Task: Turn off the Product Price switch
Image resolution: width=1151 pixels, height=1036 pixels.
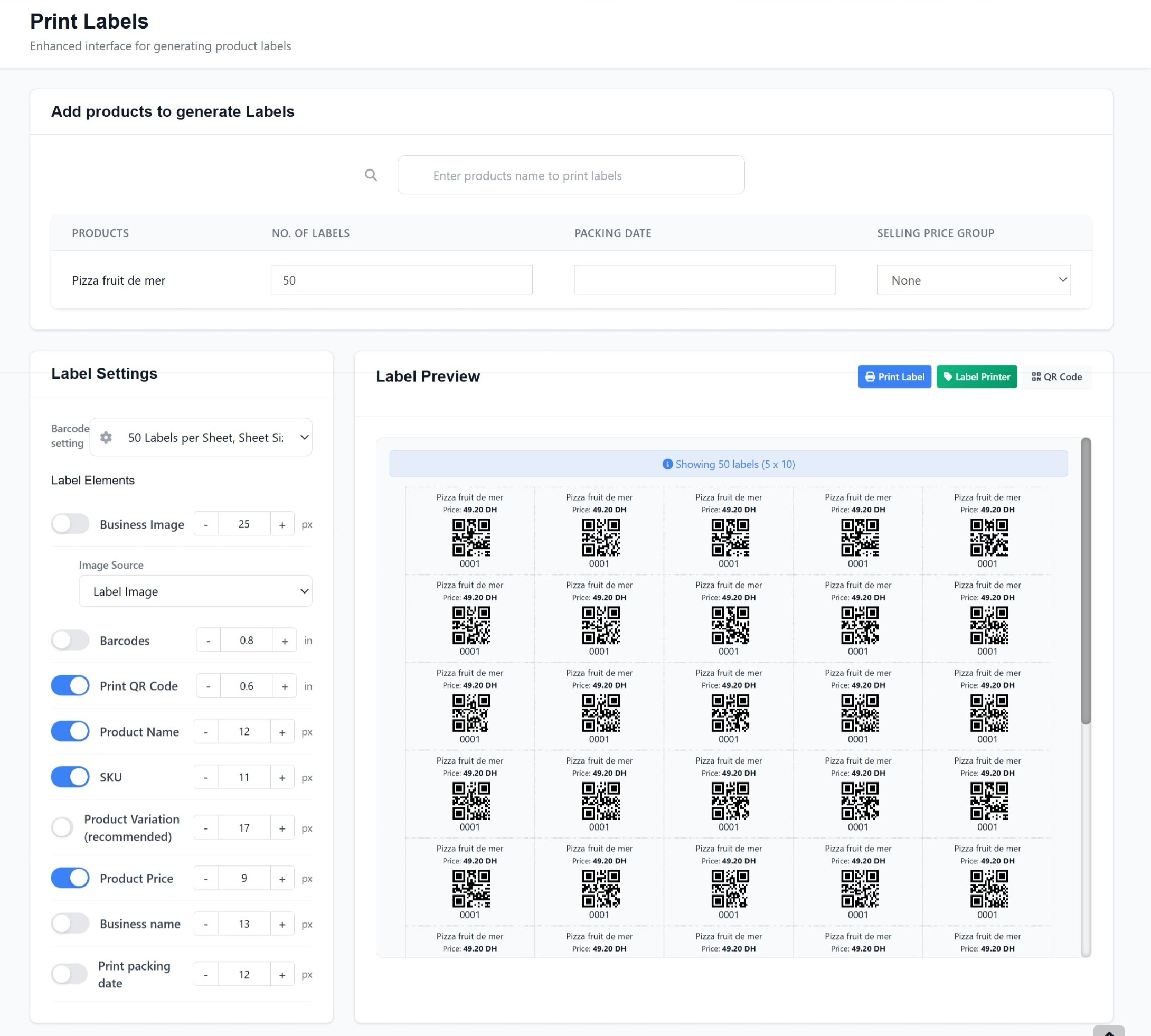Action: (70, 878)
